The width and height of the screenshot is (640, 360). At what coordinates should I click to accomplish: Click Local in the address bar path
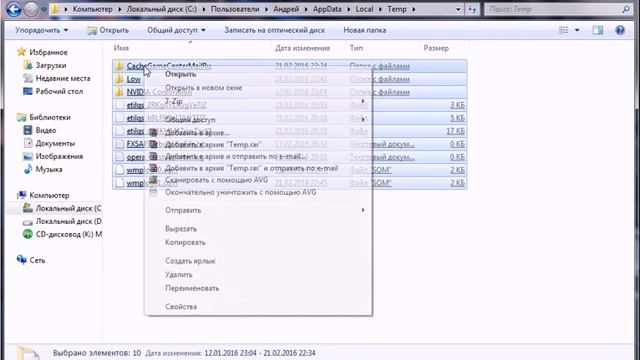[x=364, y=9]
